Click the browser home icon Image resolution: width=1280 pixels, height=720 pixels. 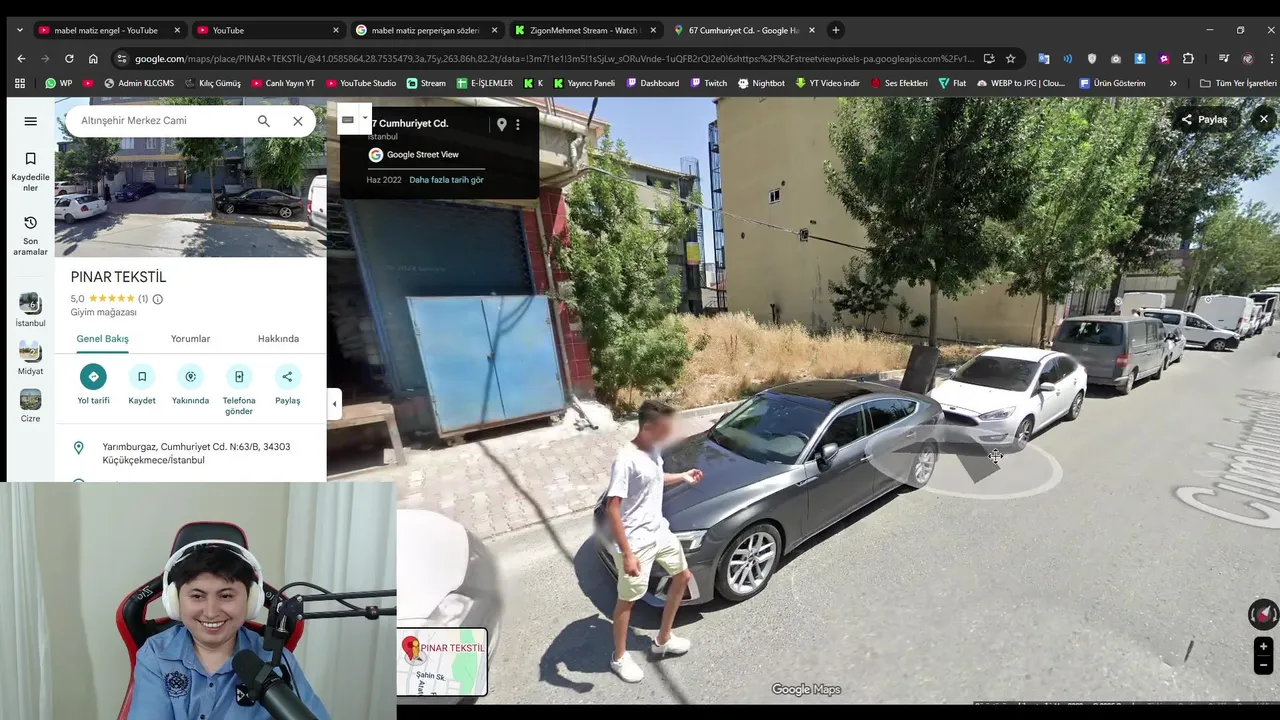coord(93,58)
